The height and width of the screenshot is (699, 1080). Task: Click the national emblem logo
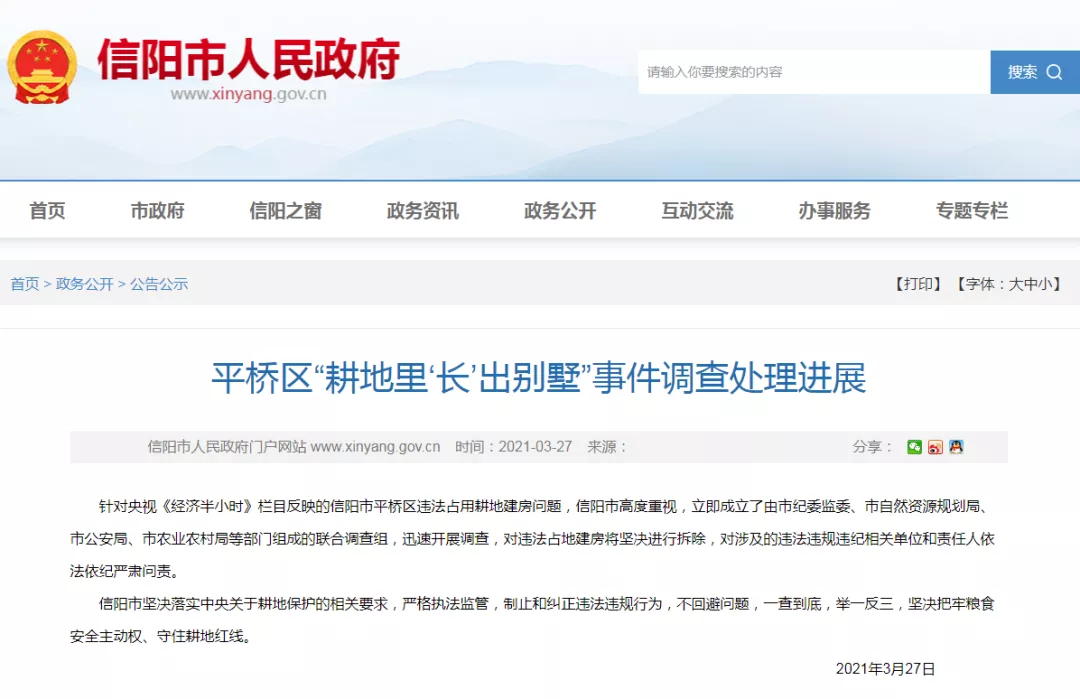click(x=42, y=67)
